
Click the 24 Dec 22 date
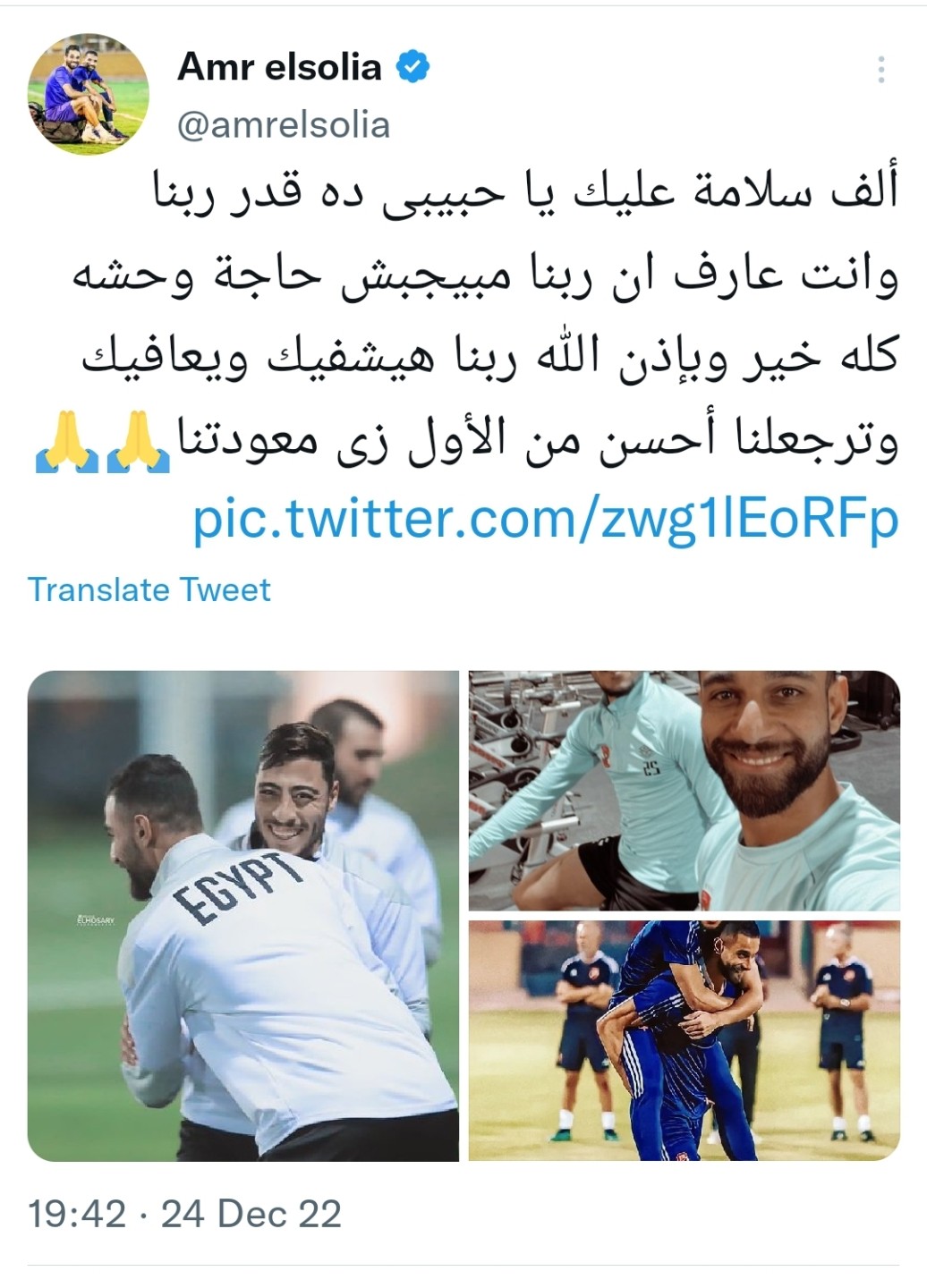[251, 1215]
